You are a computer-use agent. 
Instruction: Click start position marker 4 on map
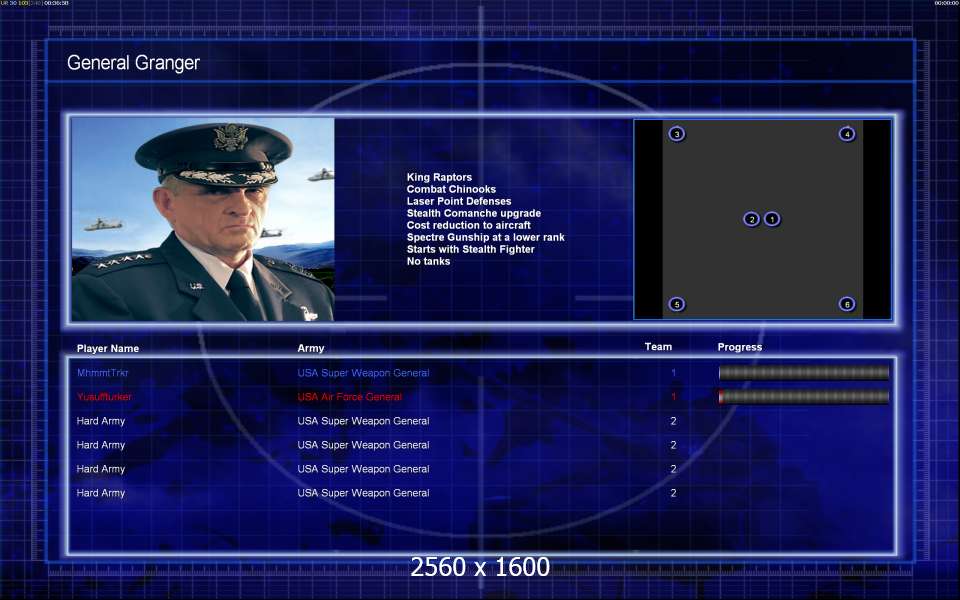[847, 134]
